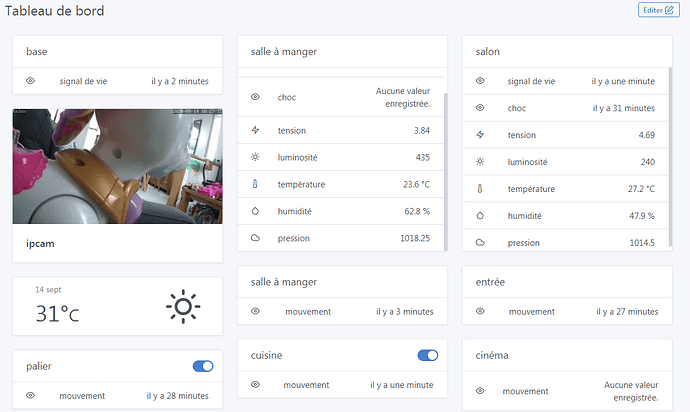Click the 'cinéma' card title
Screen dimensions: 690x412
pyautogui.click(x=492, y=355)
